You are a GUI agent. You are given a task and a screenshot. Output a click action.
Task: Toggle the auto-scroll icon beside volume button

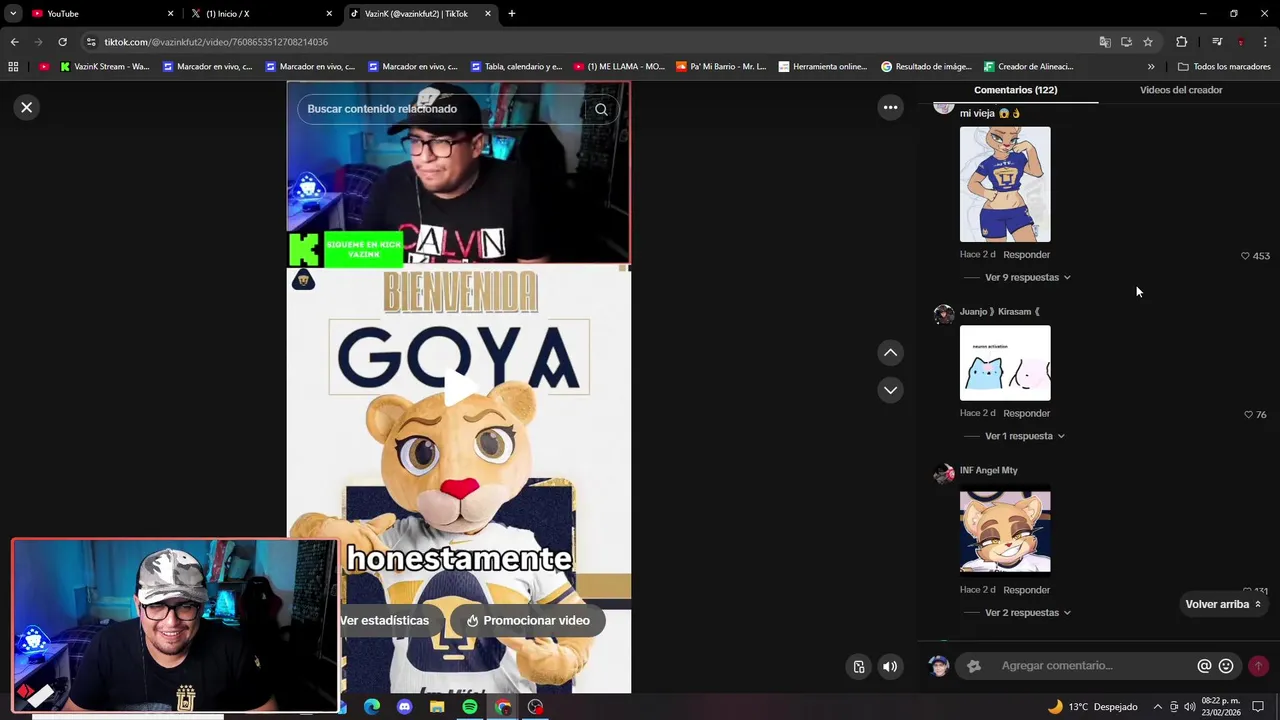click(859, 667)
